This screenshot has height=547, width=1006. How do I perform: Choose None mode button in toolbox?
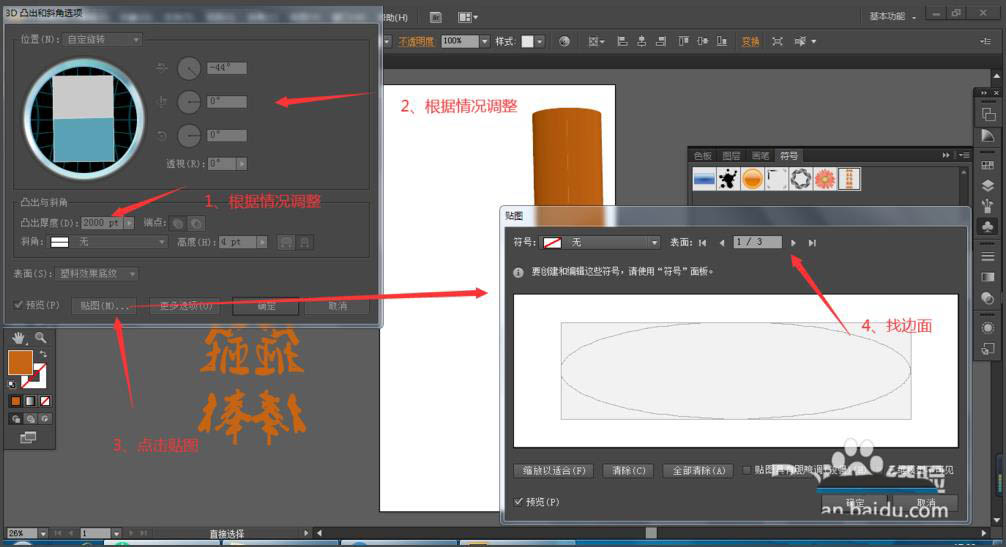(x=45, y=401)
